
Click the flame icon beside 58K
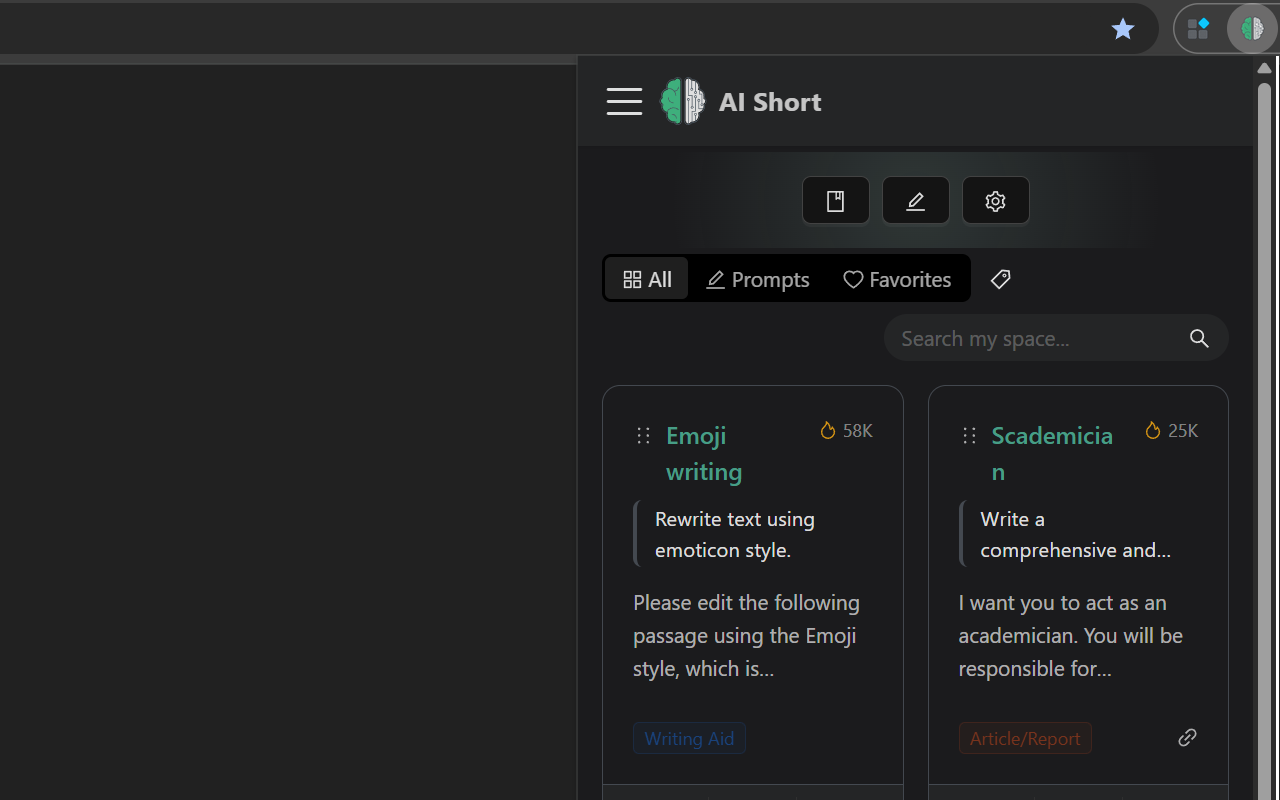(x=828, y=430)
